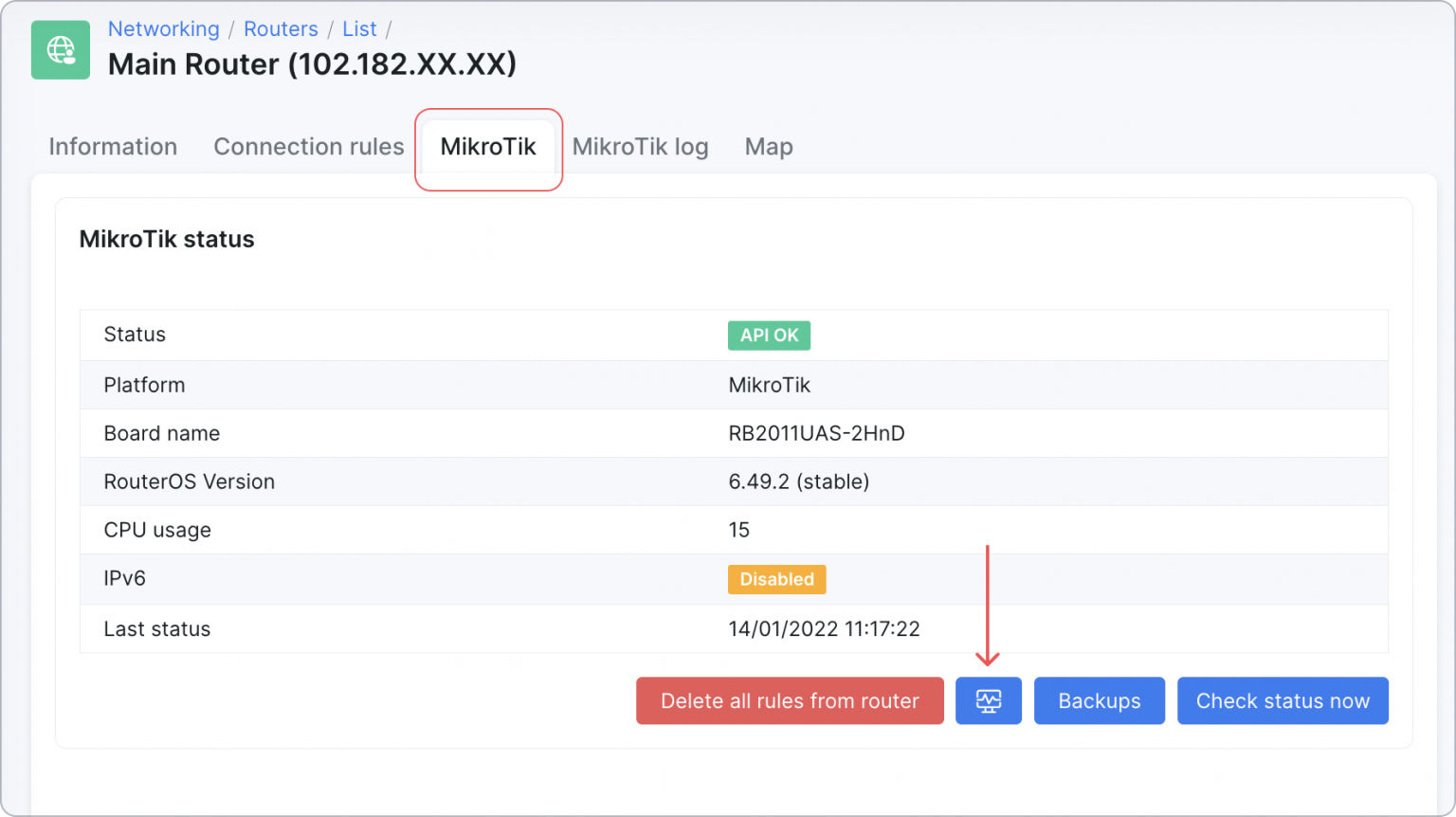Image resolution: width=1456 pixels, height=817 pixels.
Task: Select the green network globe icon
Action: point(60,49)
